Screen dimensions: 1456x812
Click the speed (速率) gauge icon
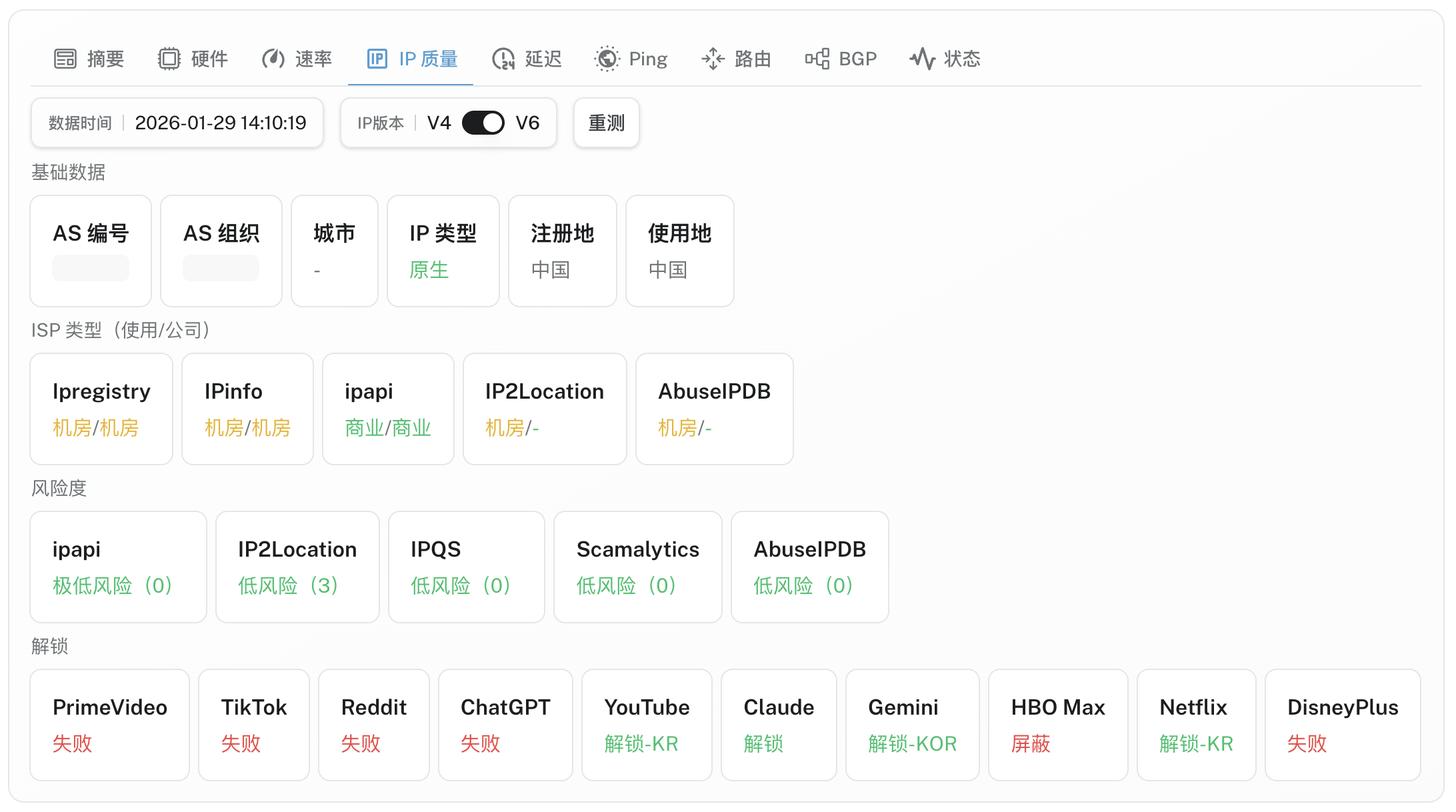point(273,59)
